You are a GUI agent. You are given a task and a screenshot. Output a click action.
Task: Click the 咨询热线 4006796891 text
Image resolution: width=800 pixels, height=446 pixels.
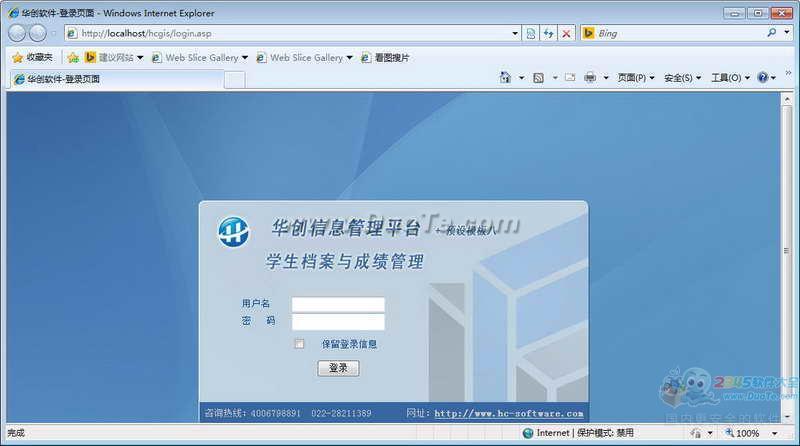[253, 413]
